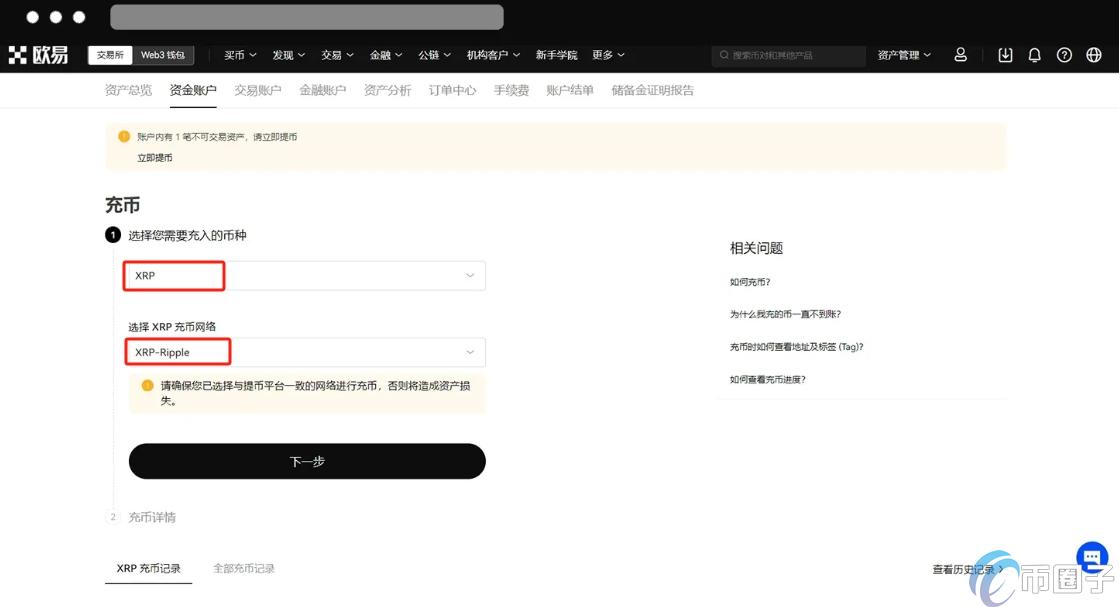This screenshot has width=1119, height=607.
Task: Click the search magnifier icon
Action: 723,55
